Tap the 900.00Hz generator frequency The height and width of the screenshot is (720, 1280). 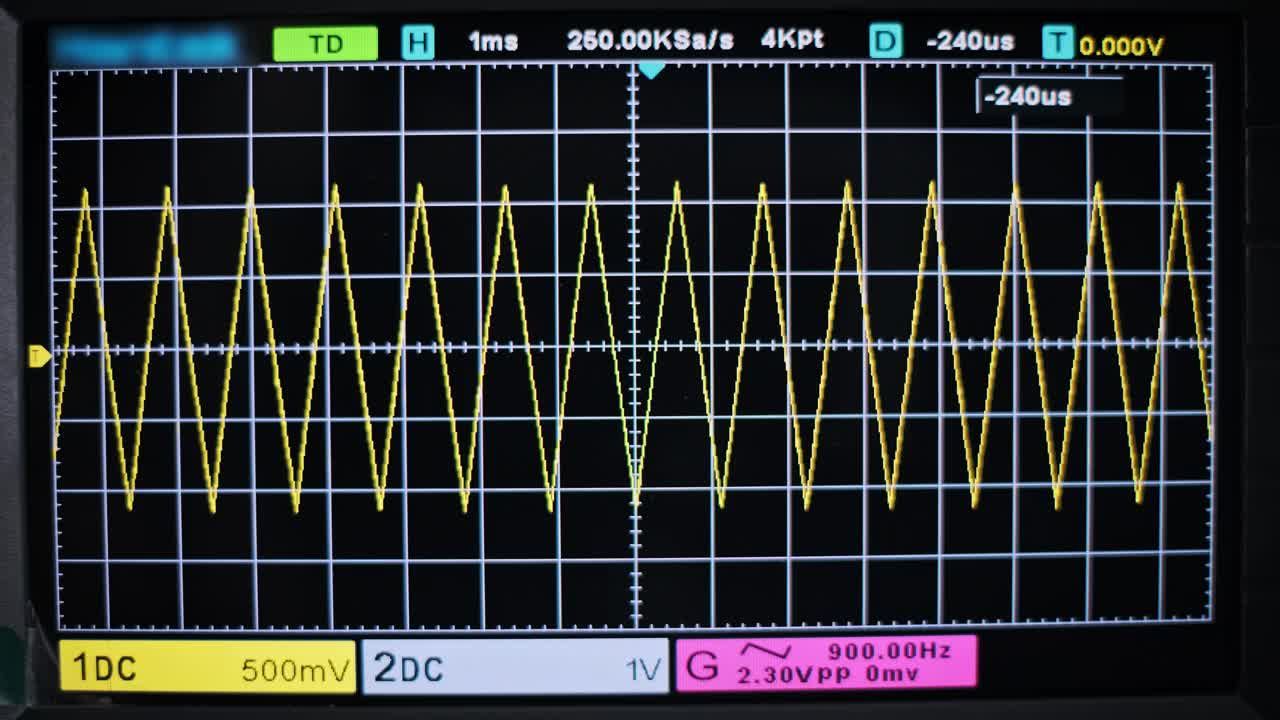(889, 651)
